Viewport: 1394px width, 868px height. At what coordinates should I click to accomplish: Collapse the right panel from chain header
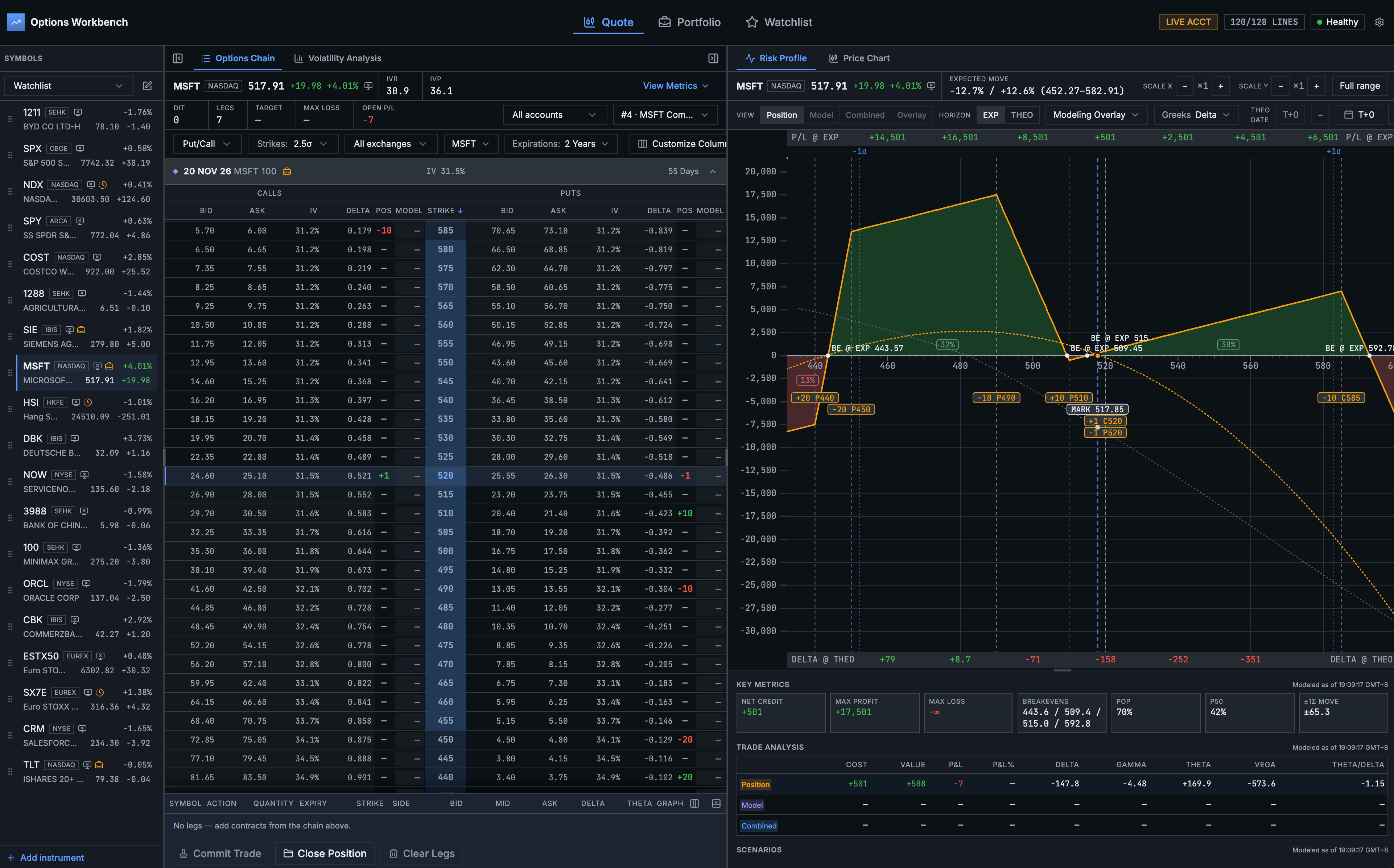tap(713, 58)
